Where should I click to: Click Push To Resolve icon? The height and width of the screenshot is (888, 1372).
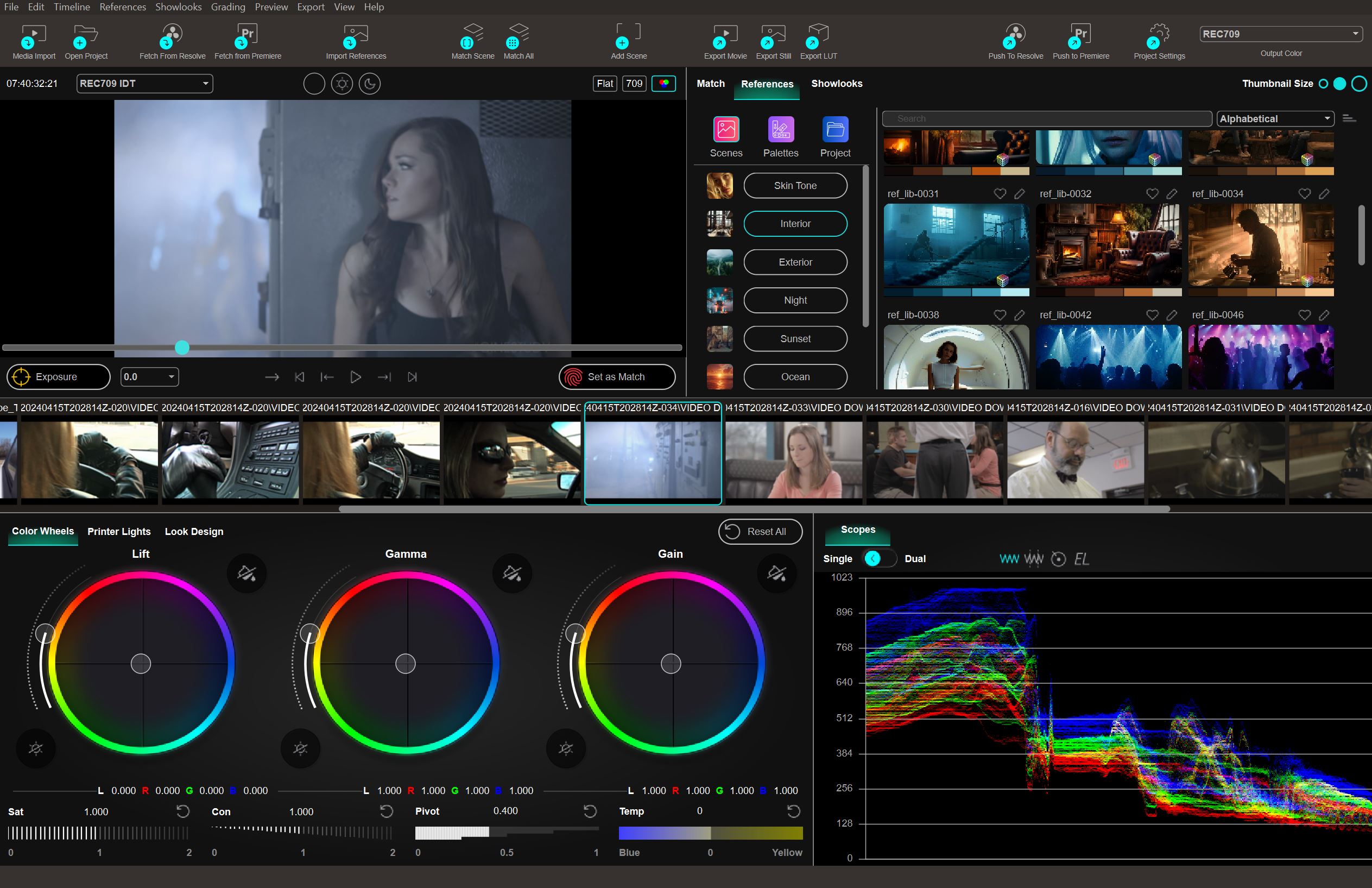click(1015, 36)
